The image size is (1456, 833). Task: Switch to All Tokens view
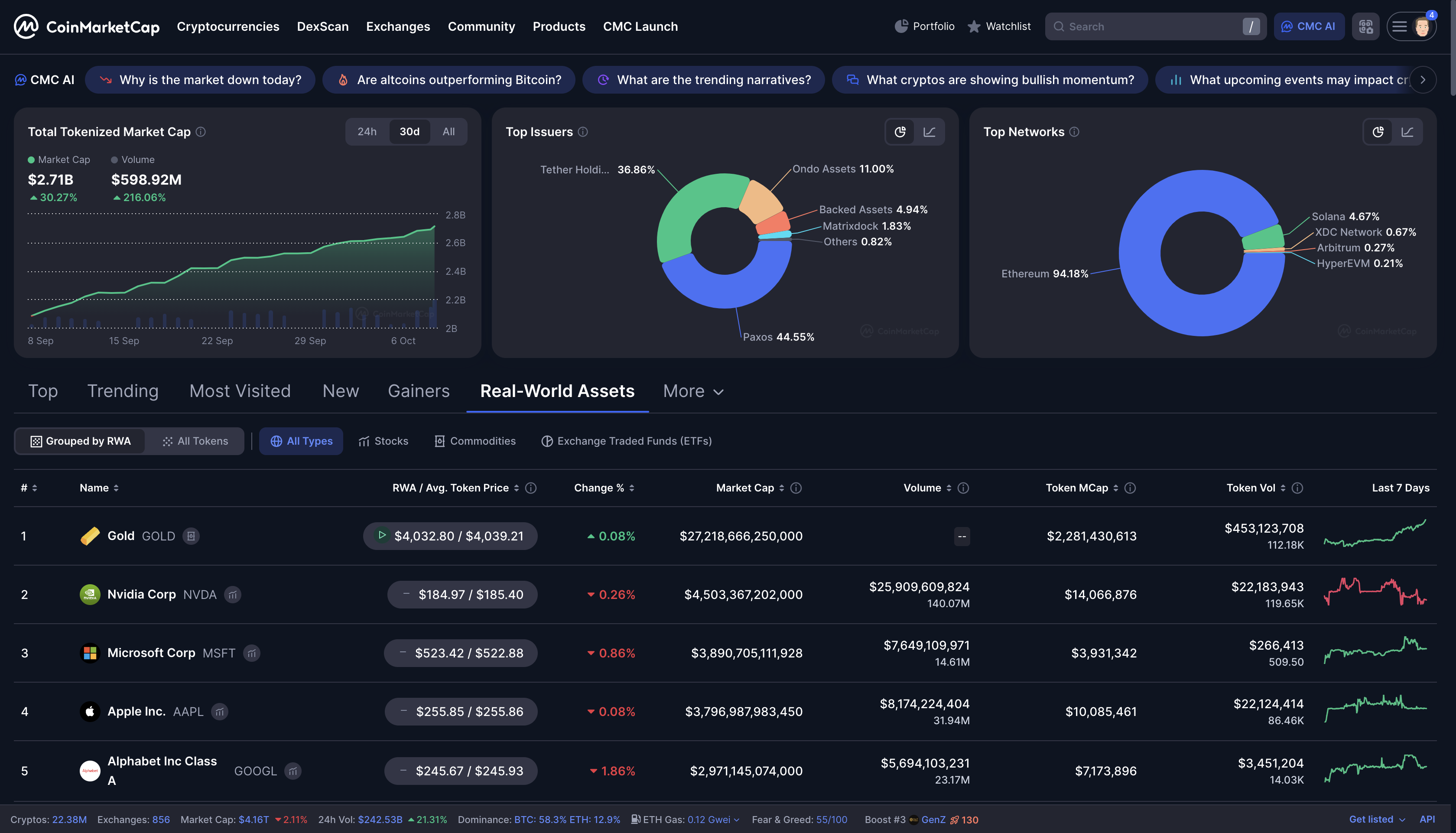tap(195, 440)
